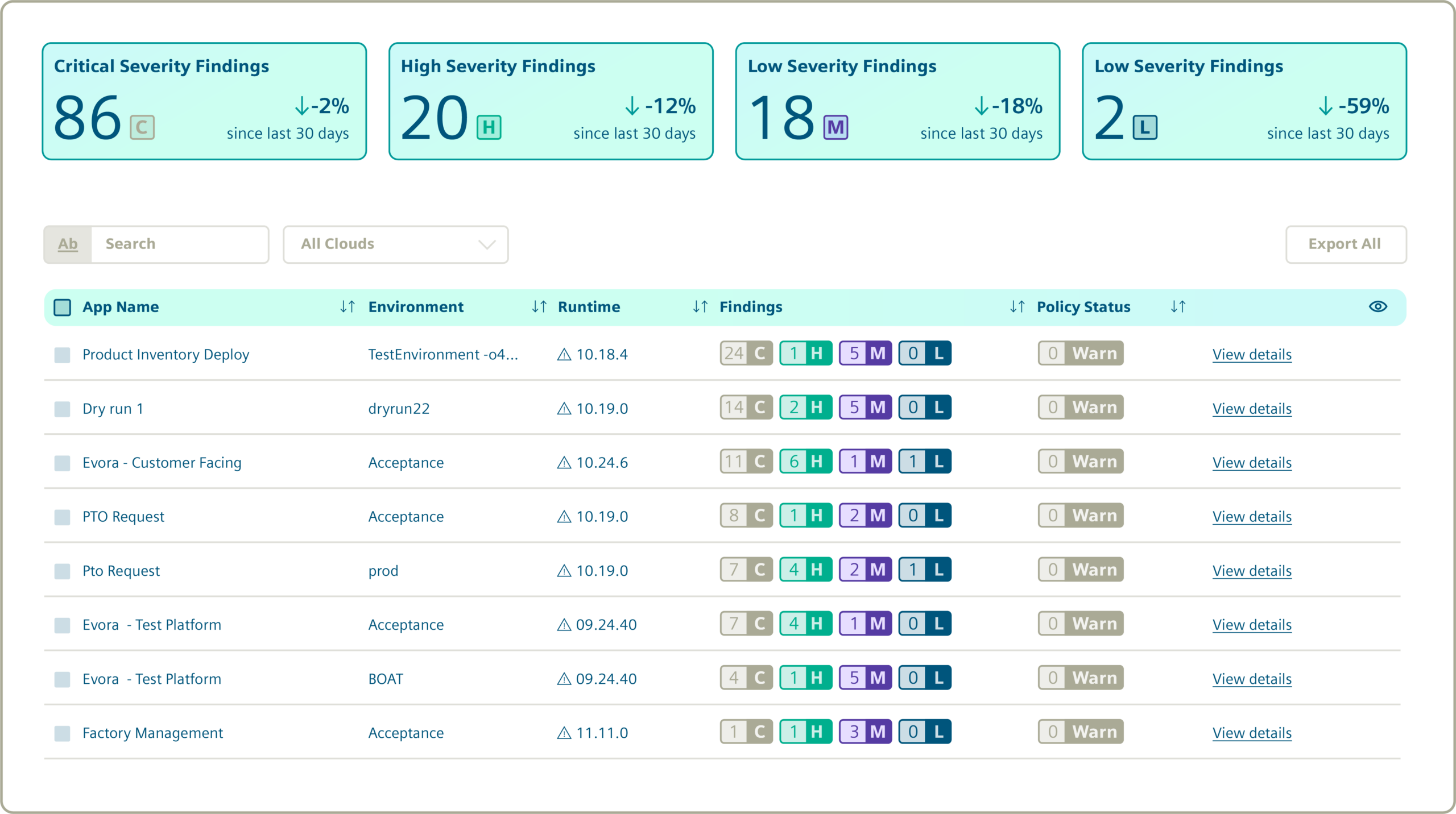The width and height of the screenshot is (1456, 814).
Task: Click 0 Warn status for Pto Request prod
Action: point(1081,569)
